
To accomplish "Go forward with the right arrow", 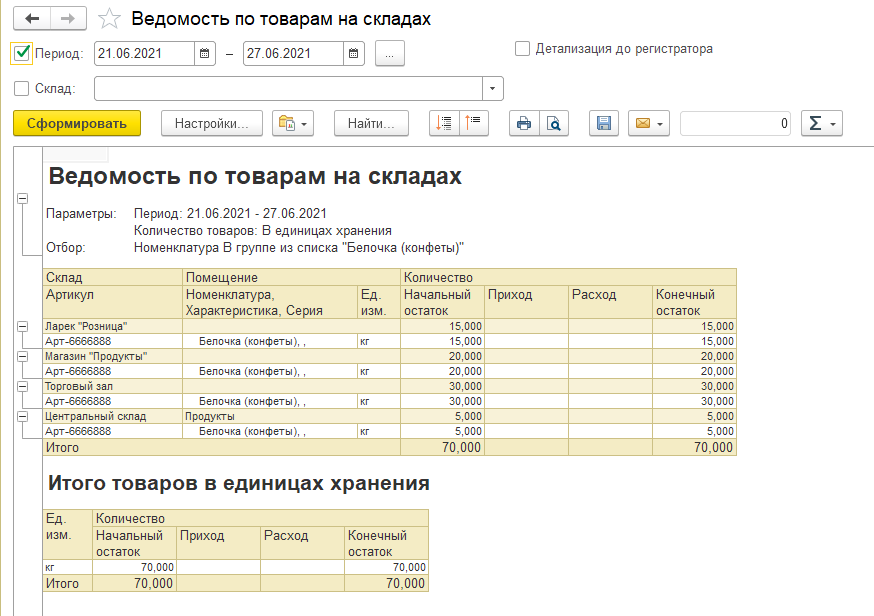I will click(x=68, y=18).
